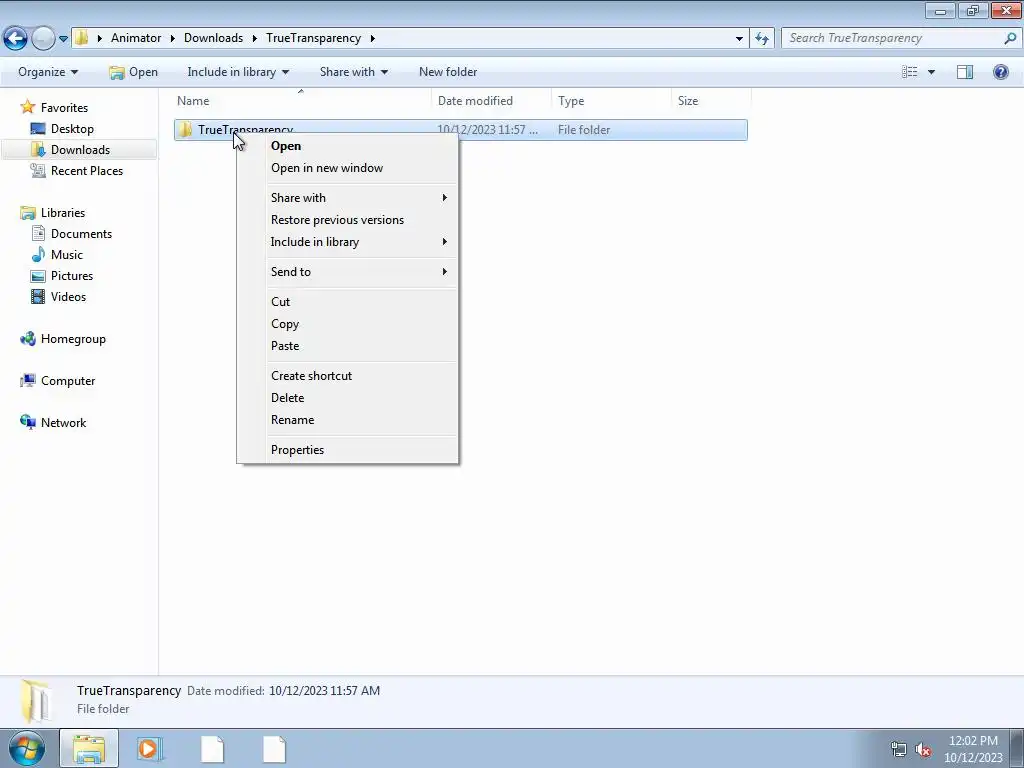Select Recent Places in the navigation pane
Viewport: 1024px width, 768px height.
coord(86,170)
